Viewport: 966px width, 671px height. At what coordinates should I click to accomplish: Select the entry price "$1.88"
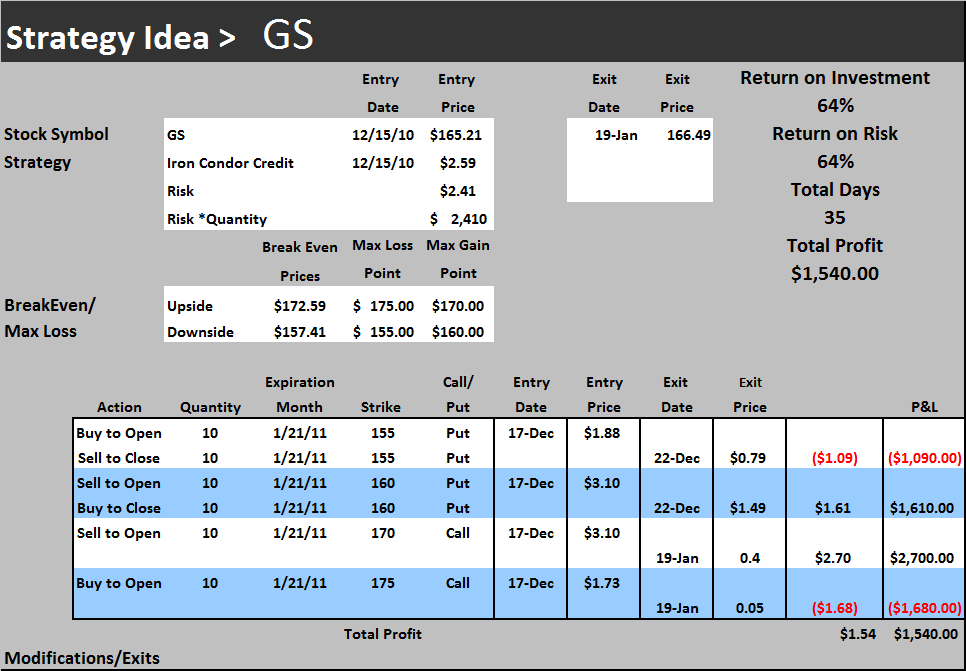tap(602, 433)
